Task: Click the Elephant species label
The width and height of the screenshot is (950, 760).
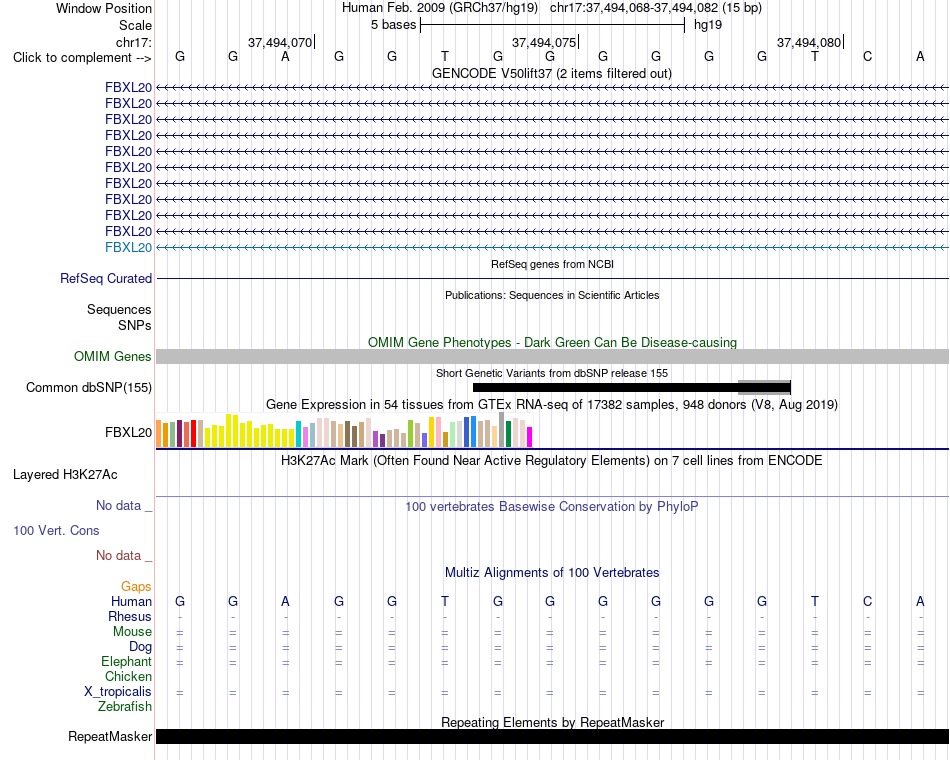Action: click(x=126, y=661)
